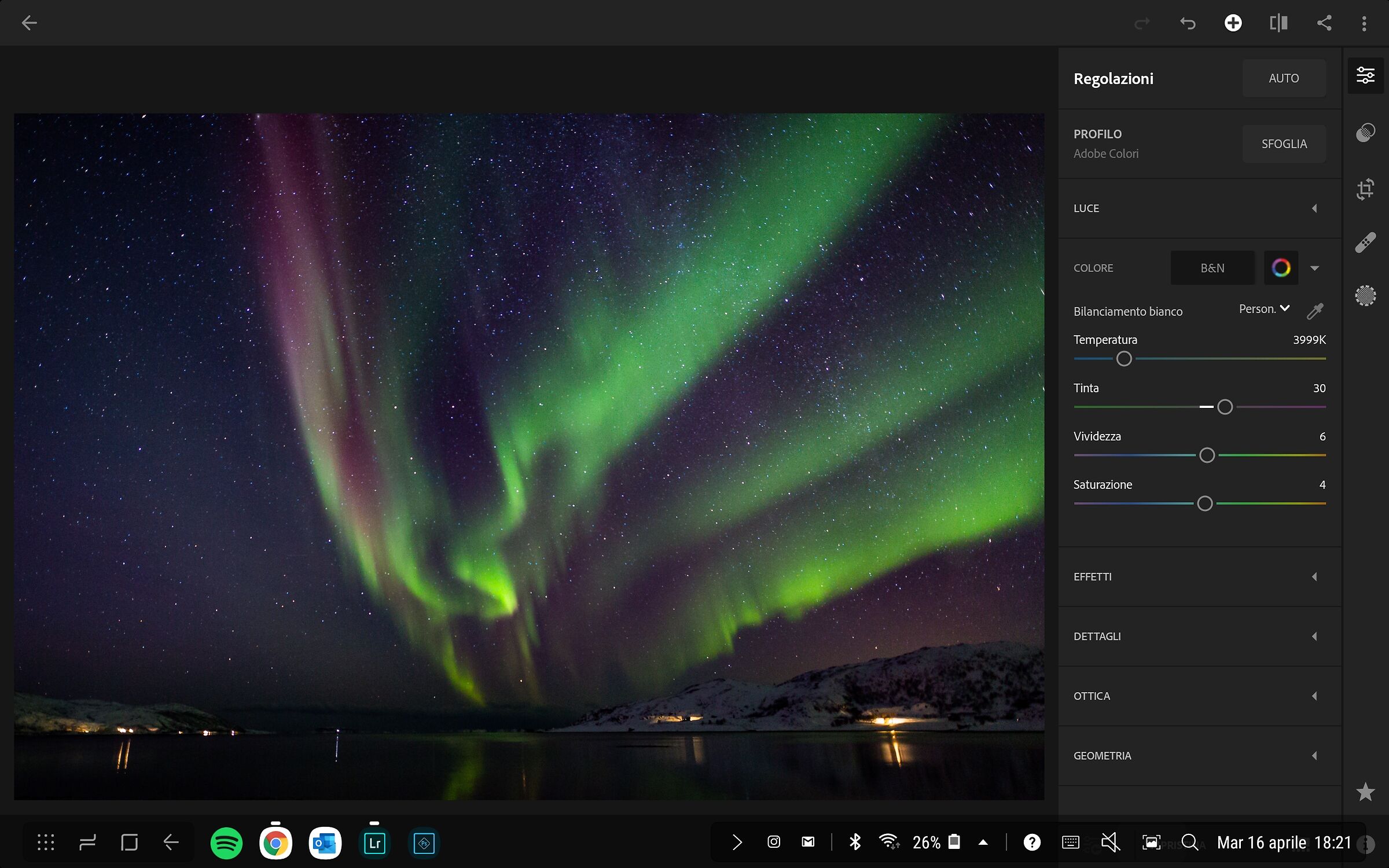Open the crop and rotate tool
Image resolution: width=1389 pixels, height=868 pixels.
[1365, 189]
